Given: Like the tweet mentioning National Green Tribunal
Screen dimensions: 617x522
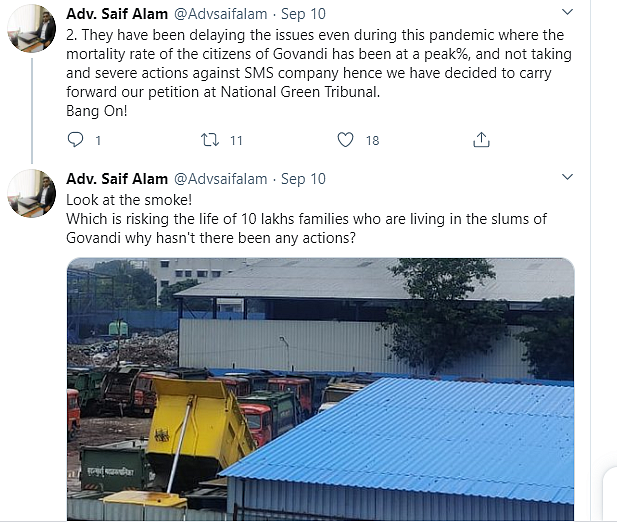Looking at the screenshot, I should click(346, 140).
